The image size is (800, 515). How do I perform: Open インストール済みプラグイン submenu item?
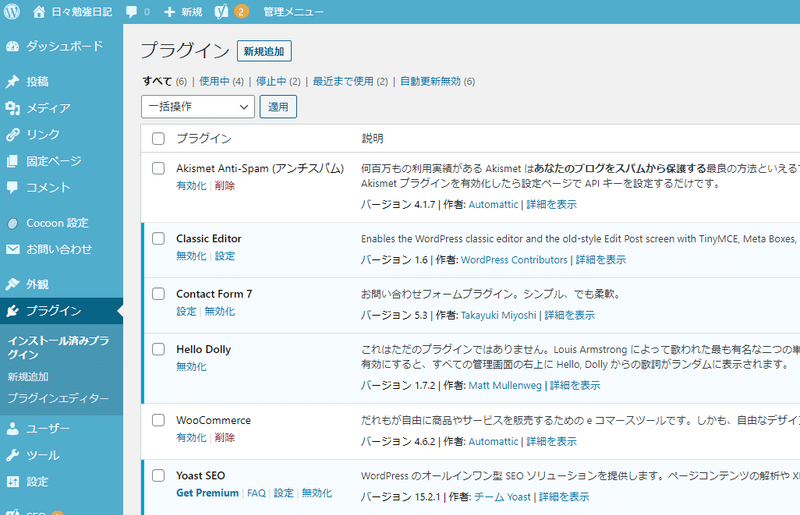(58, 348)
